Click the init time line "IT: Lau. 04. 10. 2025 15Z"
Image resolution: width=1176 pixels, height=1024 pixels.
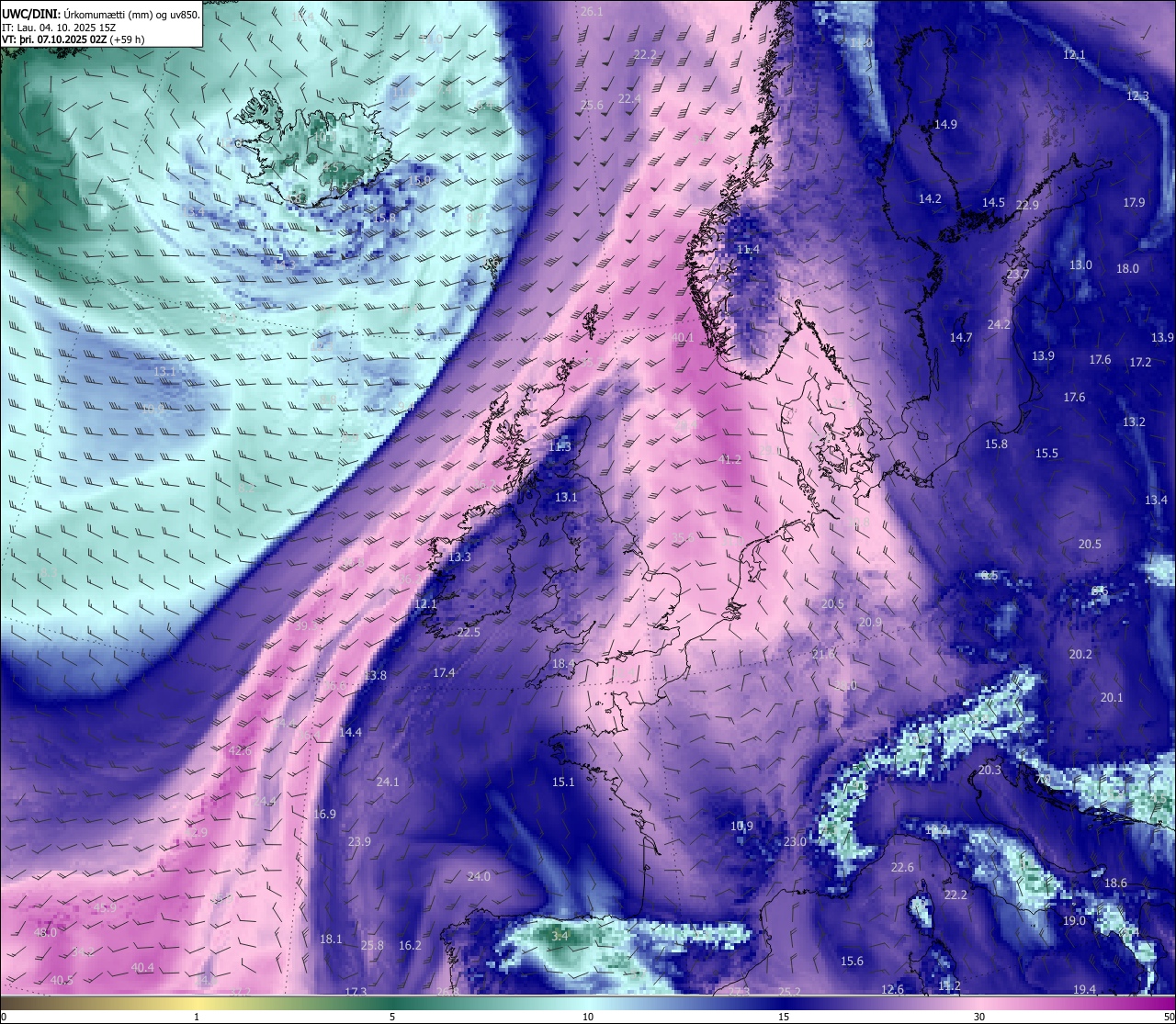[59, 28]
